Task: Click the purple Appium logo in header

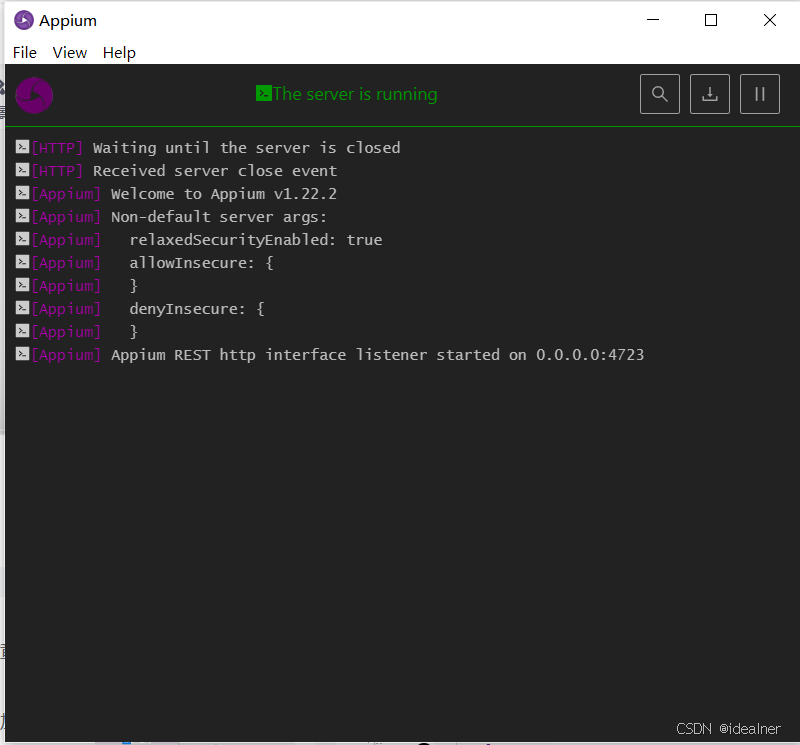Action: [34, 95]
